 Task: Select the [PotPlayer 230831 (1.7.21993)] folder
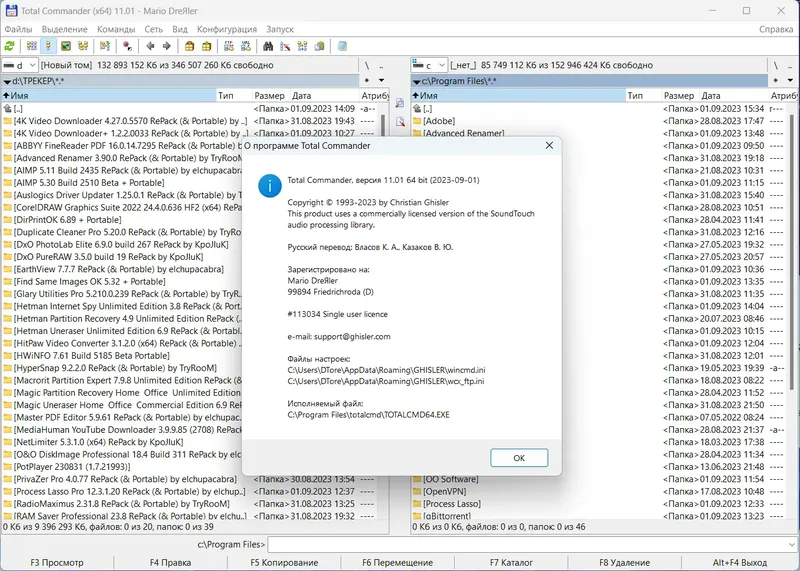click(66, 467)
